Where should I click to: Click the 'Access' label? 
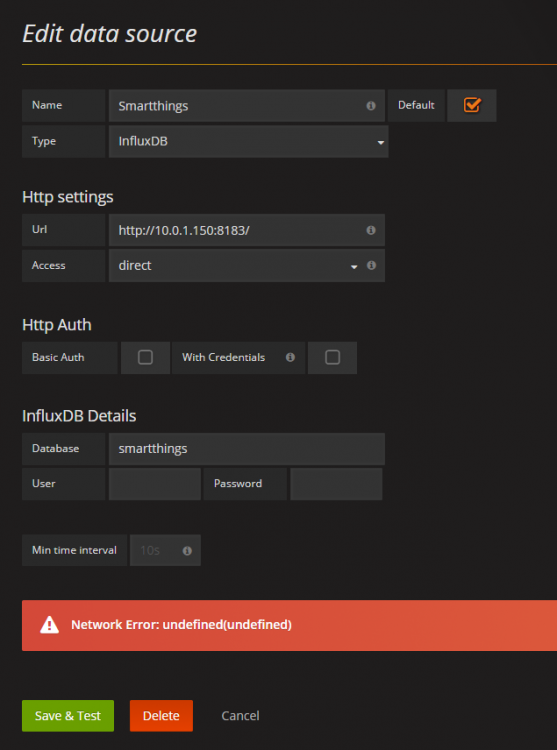tap(48, 265)
